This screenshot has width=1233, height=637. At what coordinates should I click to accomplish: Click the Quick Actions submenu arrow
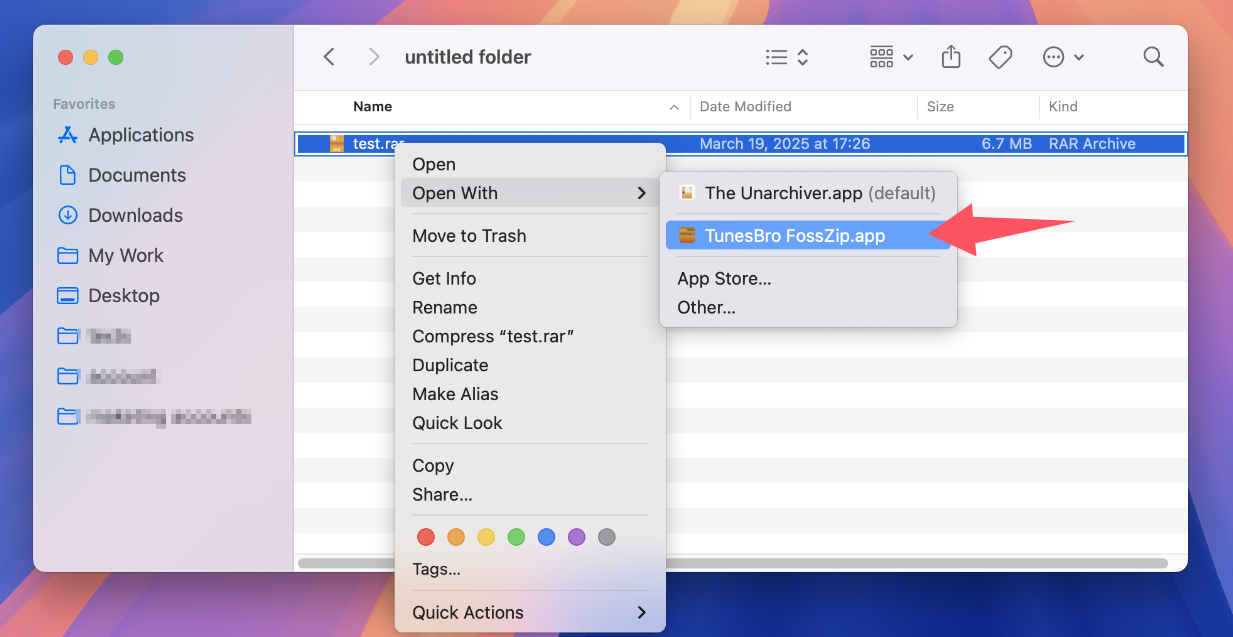(x=642, y=613)
